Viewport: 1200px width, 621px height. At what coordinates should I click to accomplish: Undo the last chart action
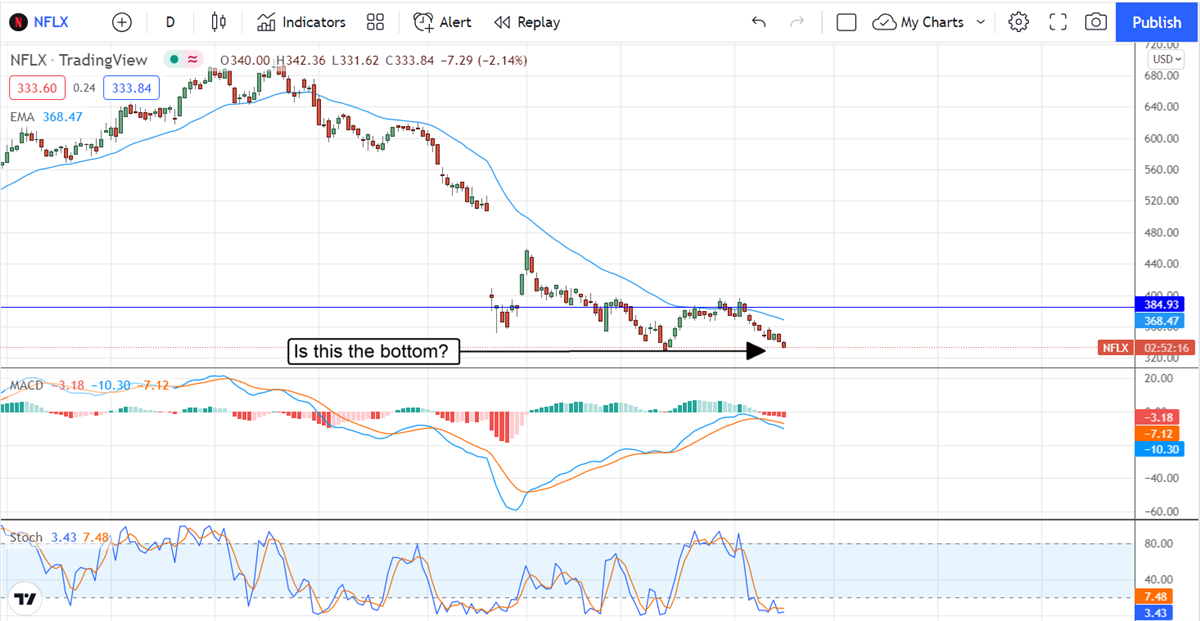pyautogui.click(x=759, y=22)
